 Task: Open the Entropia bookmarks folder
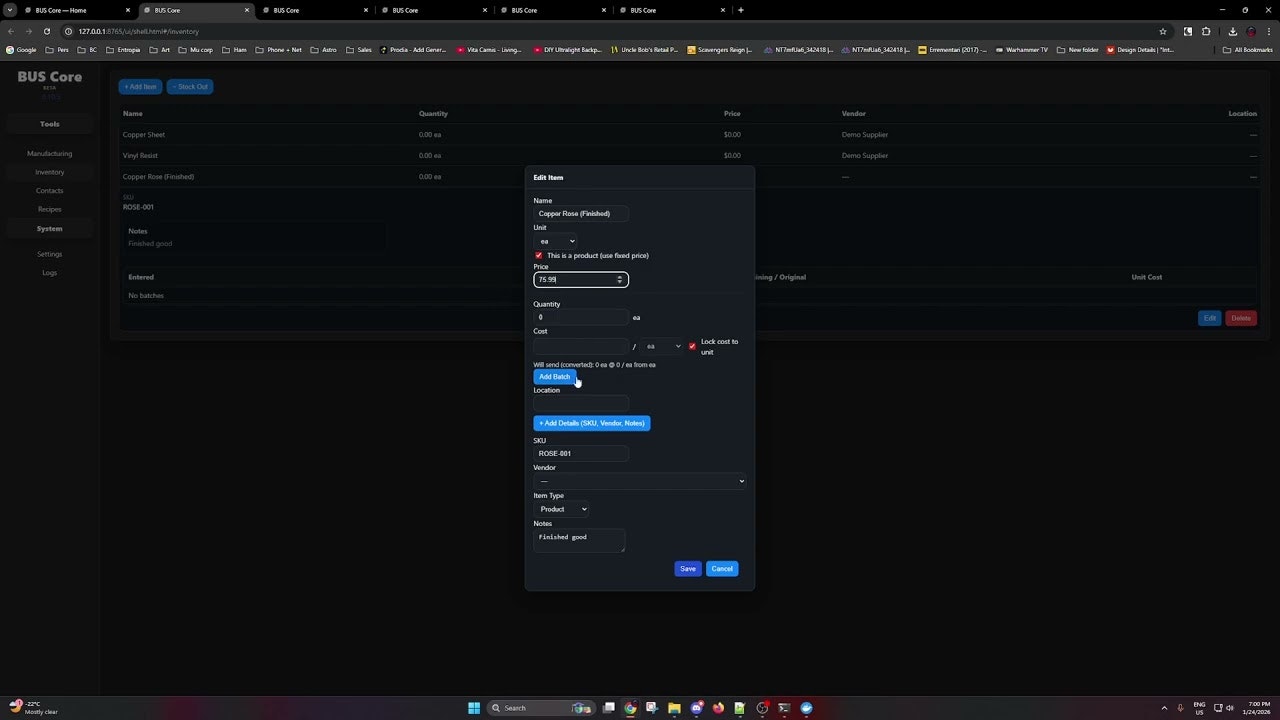(x=123, y=50)
